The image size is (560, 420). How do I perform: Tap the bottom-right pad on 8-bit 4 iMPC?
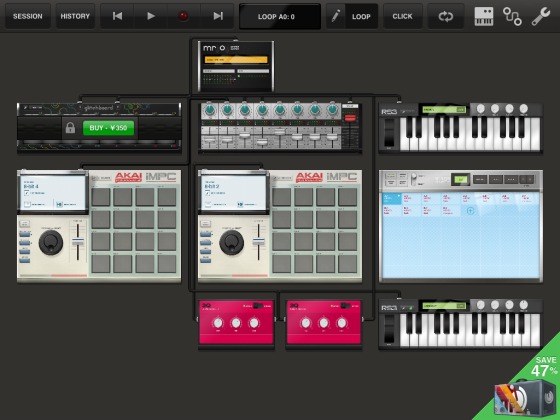point(167,264)
